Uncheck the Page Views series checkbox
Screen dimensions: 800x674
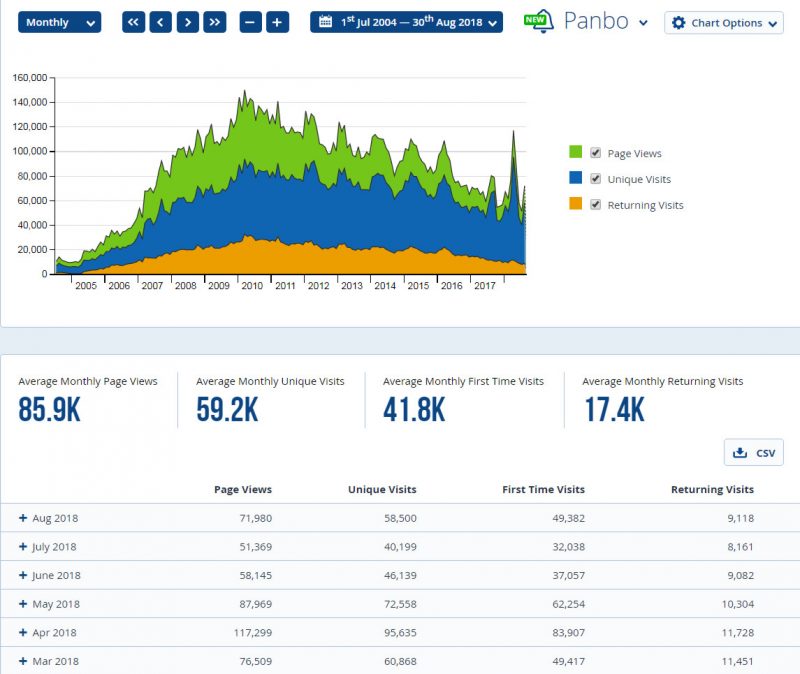tap(596, 153)
